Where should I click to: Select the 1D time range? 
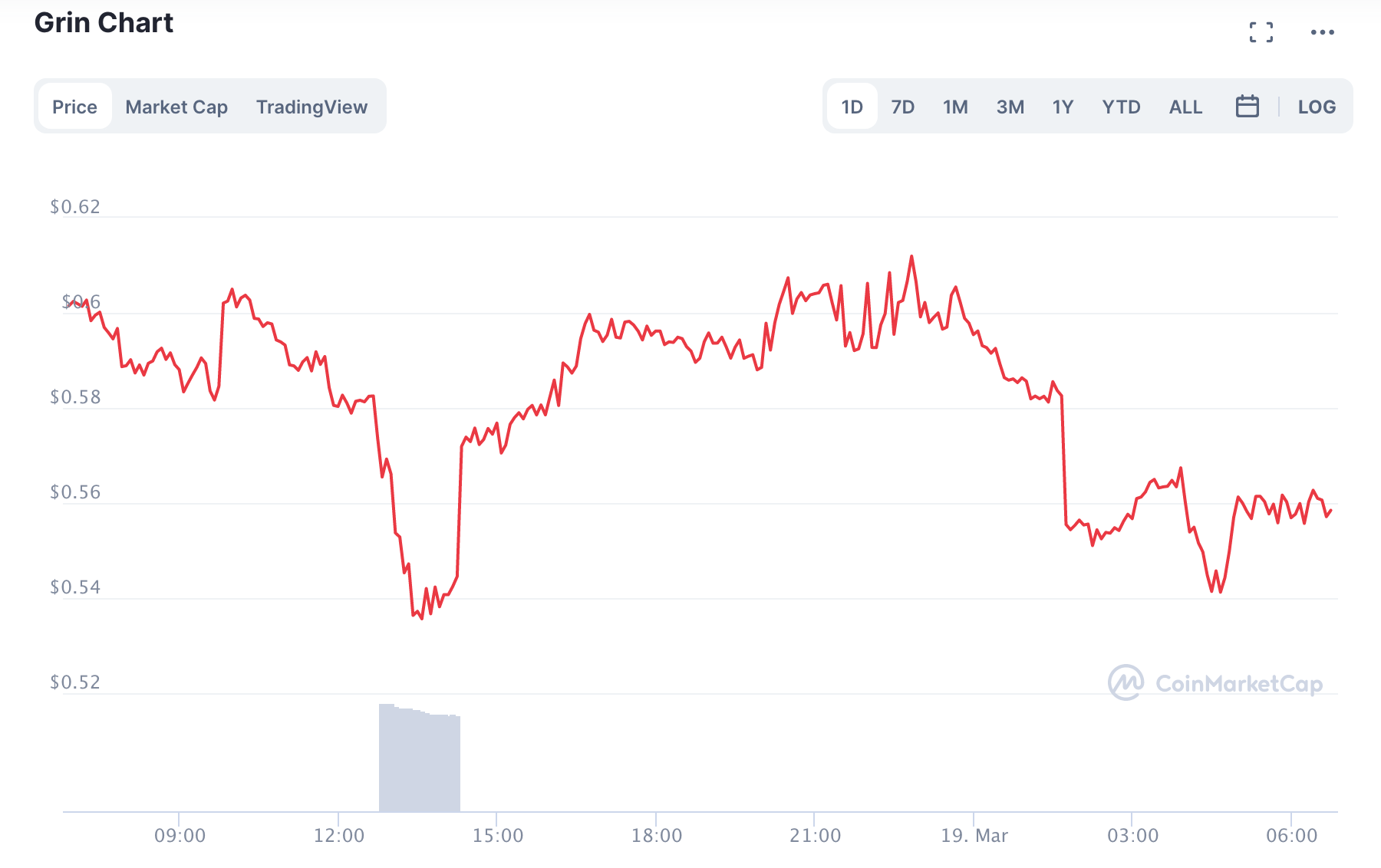click(x=852, y=107)
